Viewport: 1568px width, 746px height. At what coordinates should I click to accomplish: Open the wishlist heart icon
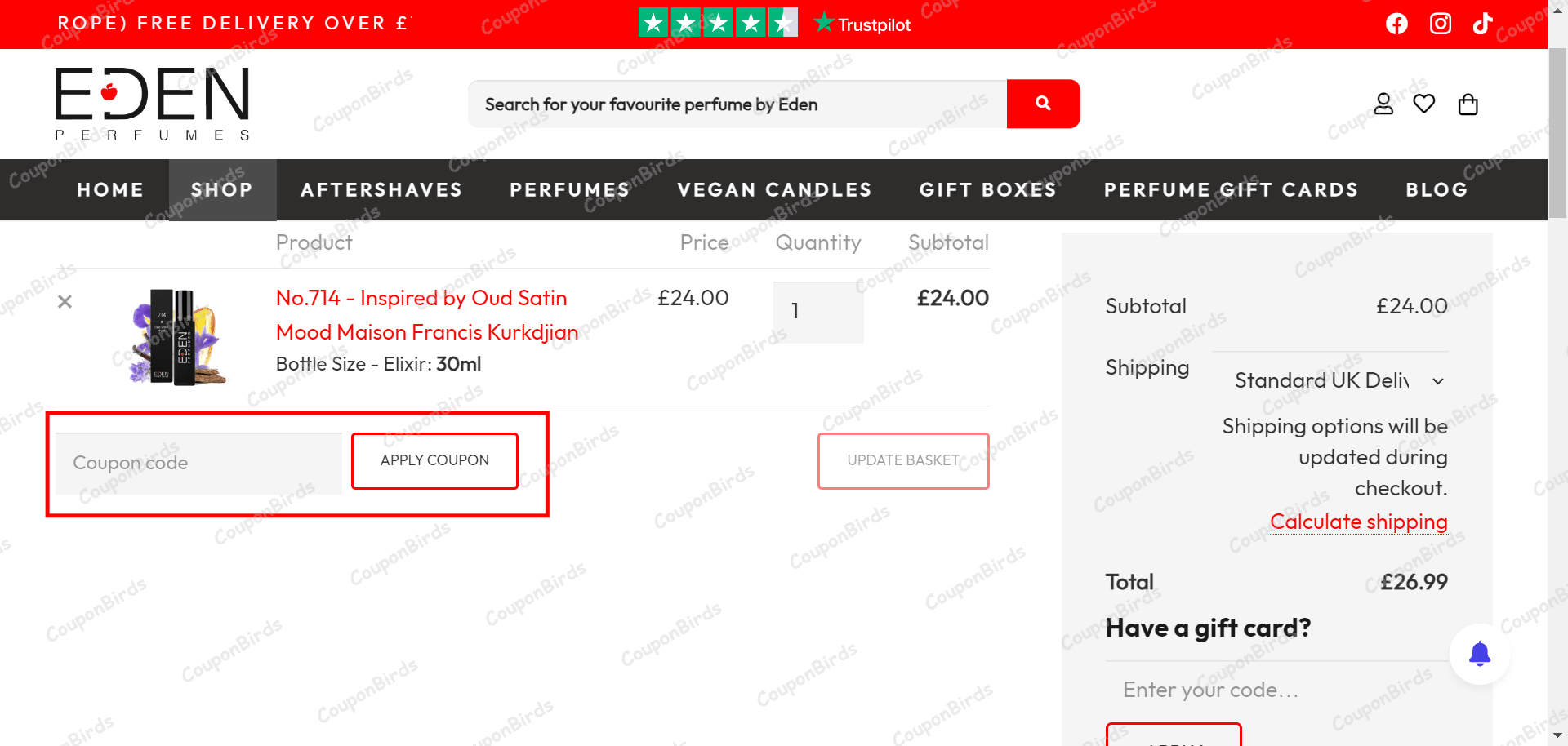[1424, 104]
